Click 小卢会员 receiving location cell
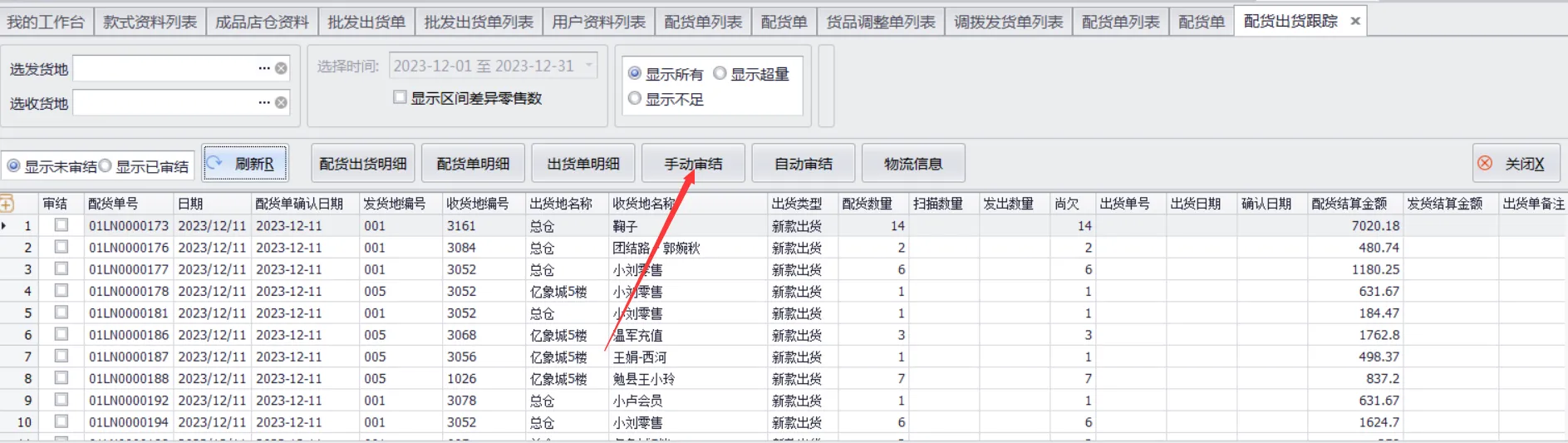This screenshot has width=1568, height=443. click(x=688, y=400)
